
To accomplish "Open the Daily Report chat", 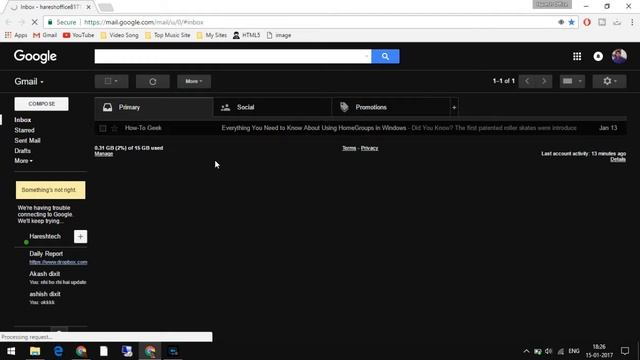I will pos(46,253).
